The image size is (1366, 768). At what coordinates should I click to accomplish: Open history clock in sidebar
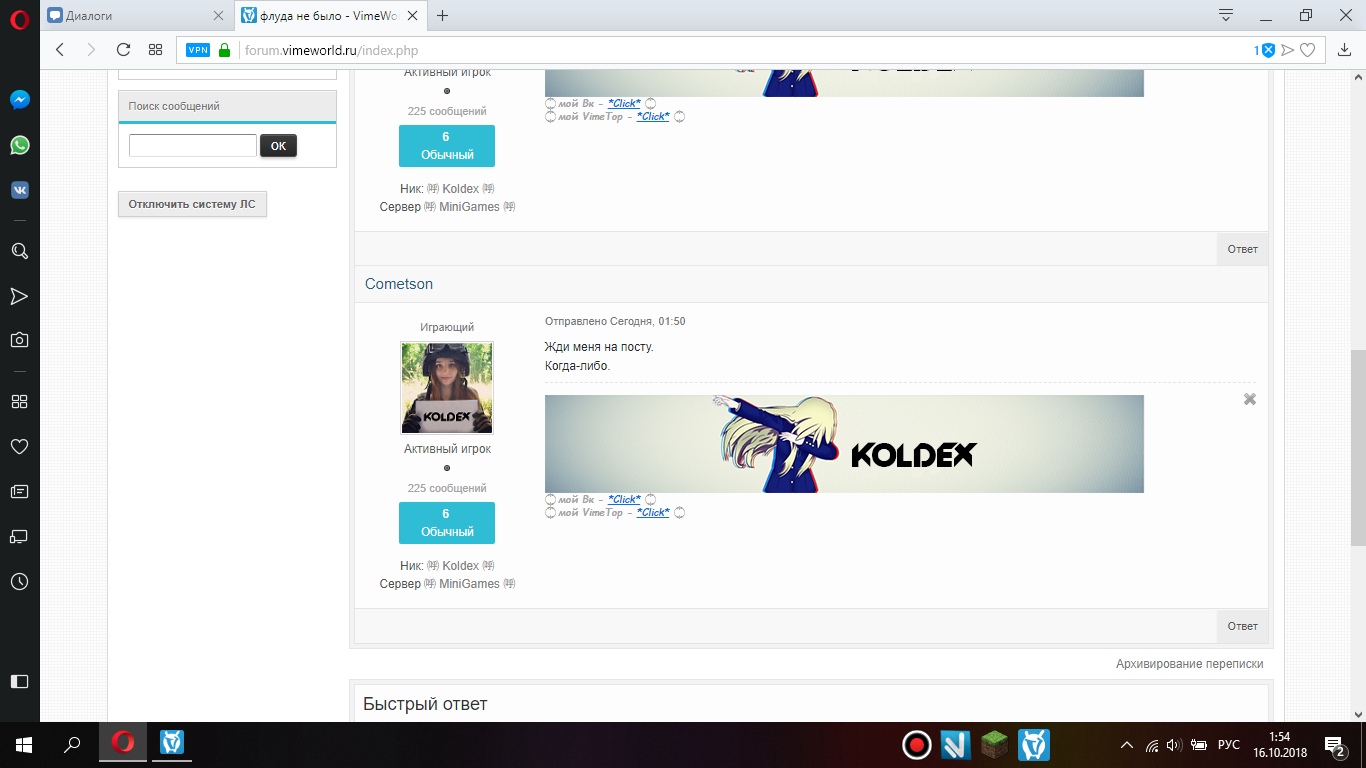point(19,581)
